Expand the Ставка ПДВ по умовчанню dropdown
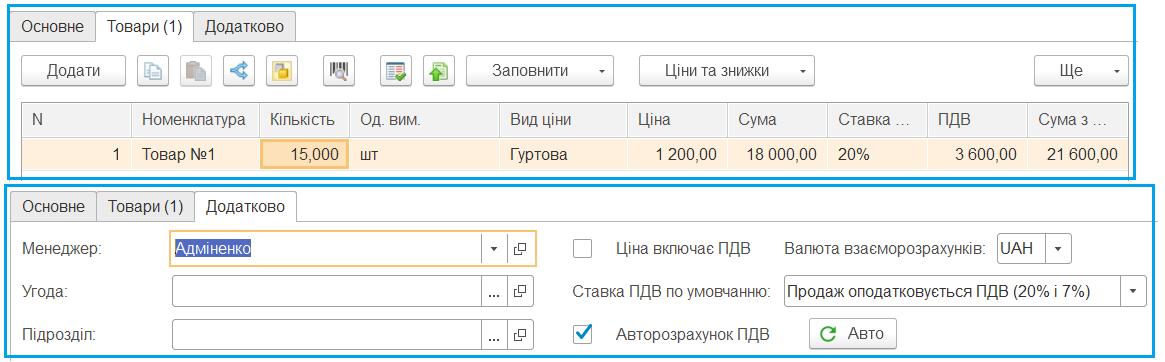Viewport: 1165px width, 362px height. tap(1133, 291)
